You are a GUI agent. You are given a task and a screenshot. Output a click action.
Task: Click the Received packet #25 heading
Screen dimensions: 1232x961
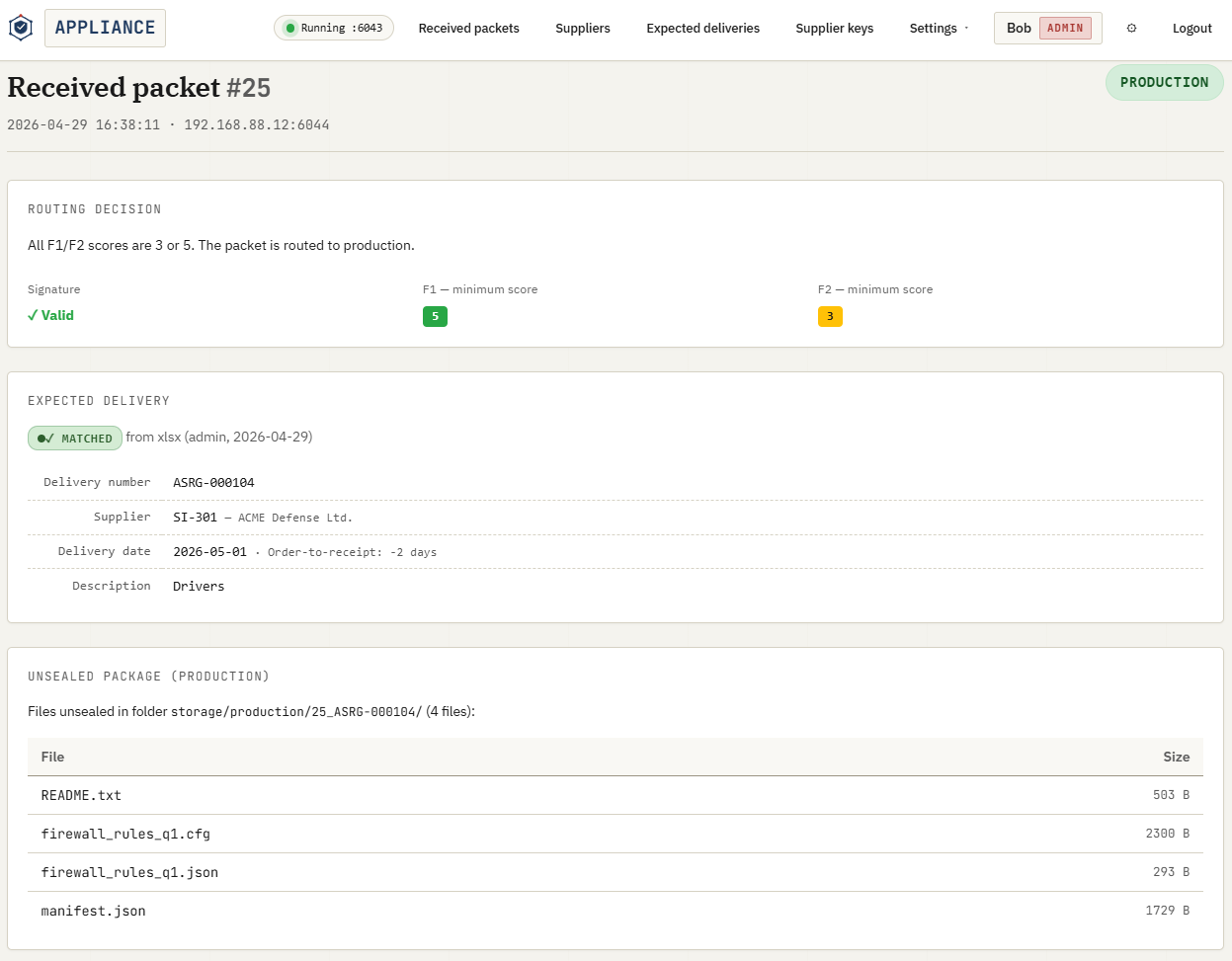click(x=139, y=87)
